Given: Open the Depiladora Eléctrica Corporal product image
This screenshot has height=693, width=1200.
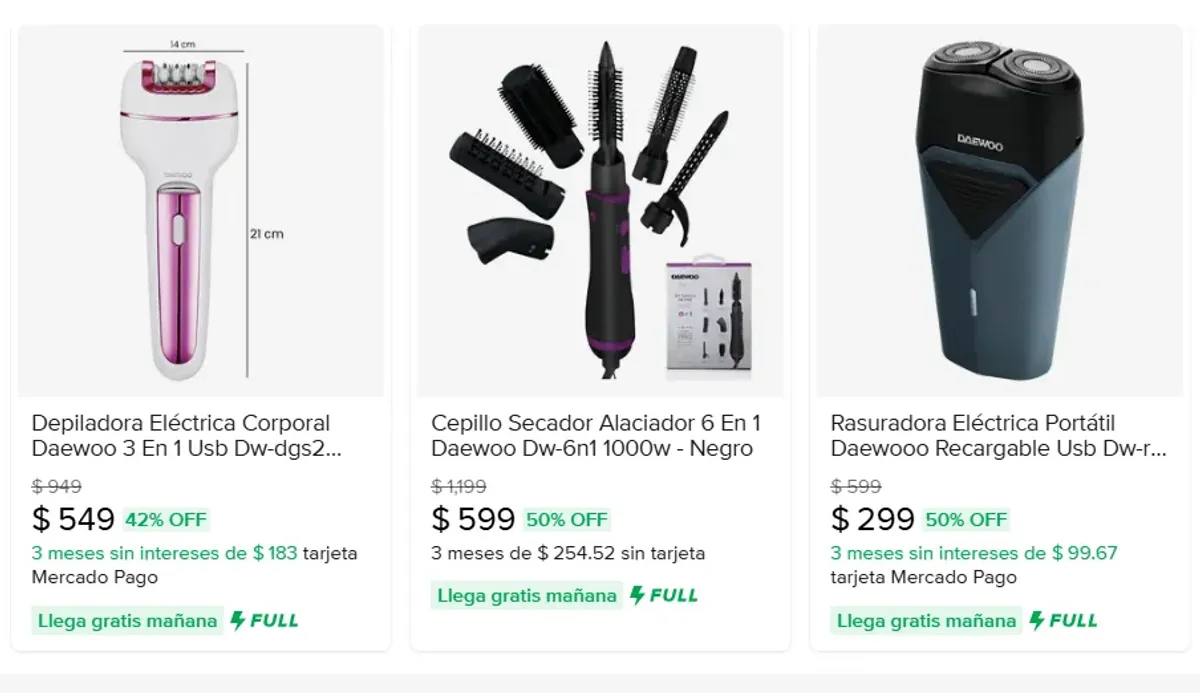Looking at the screenshot, I should [200, 212].
